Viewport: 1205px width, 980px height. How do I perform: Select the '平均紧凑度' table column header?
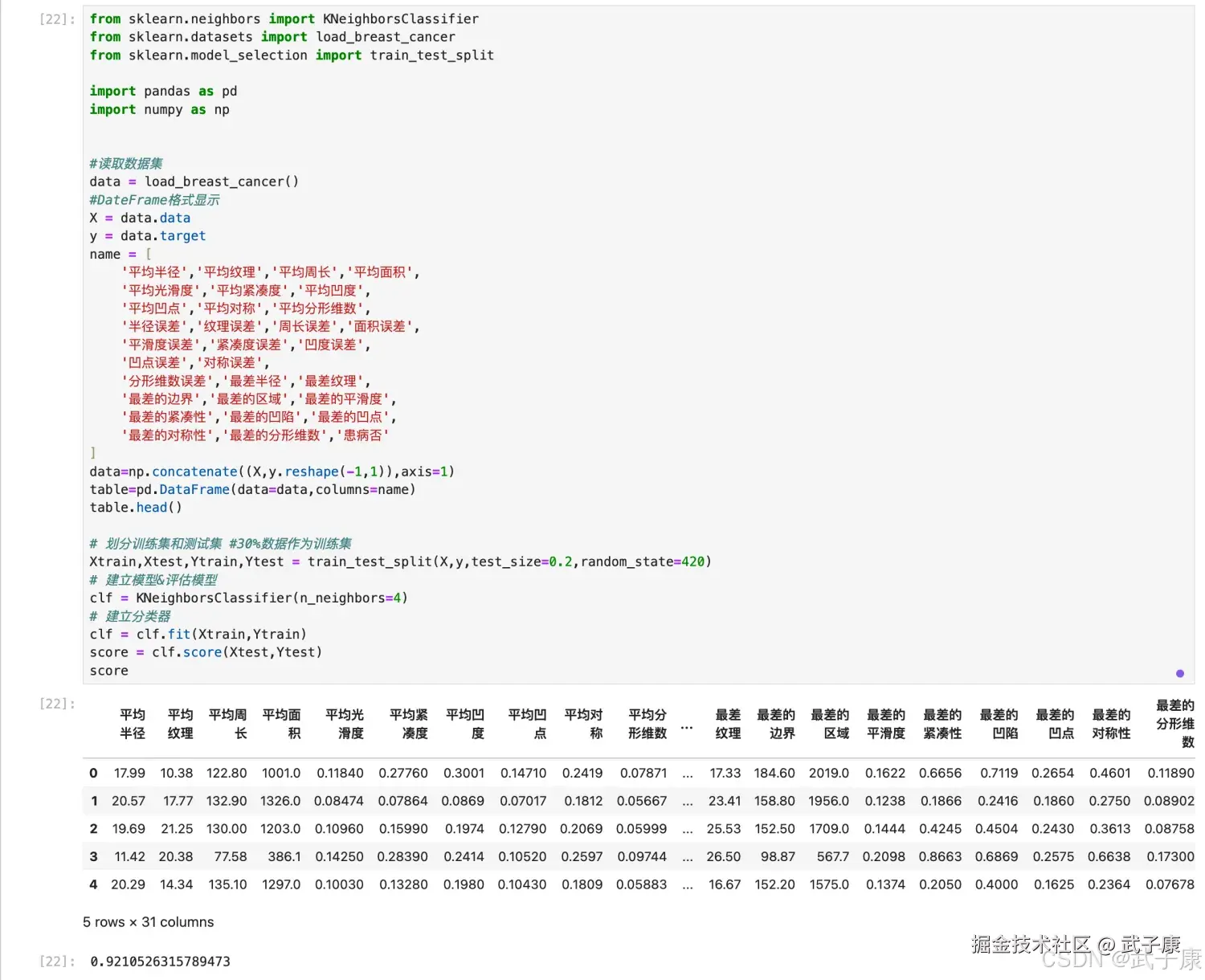(x=409, y=724)
